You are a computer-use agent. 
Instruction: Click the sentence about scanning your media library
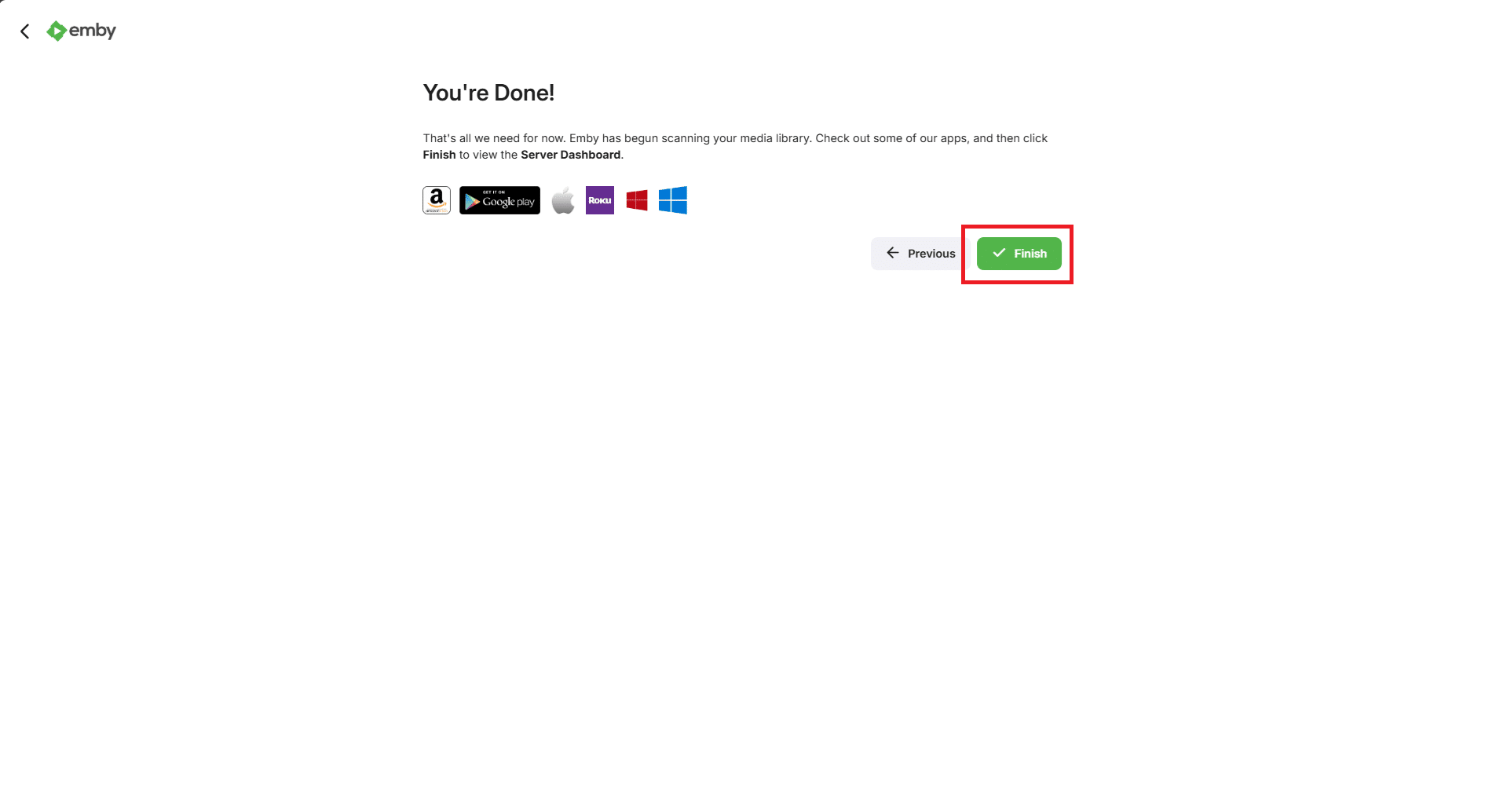691,138
